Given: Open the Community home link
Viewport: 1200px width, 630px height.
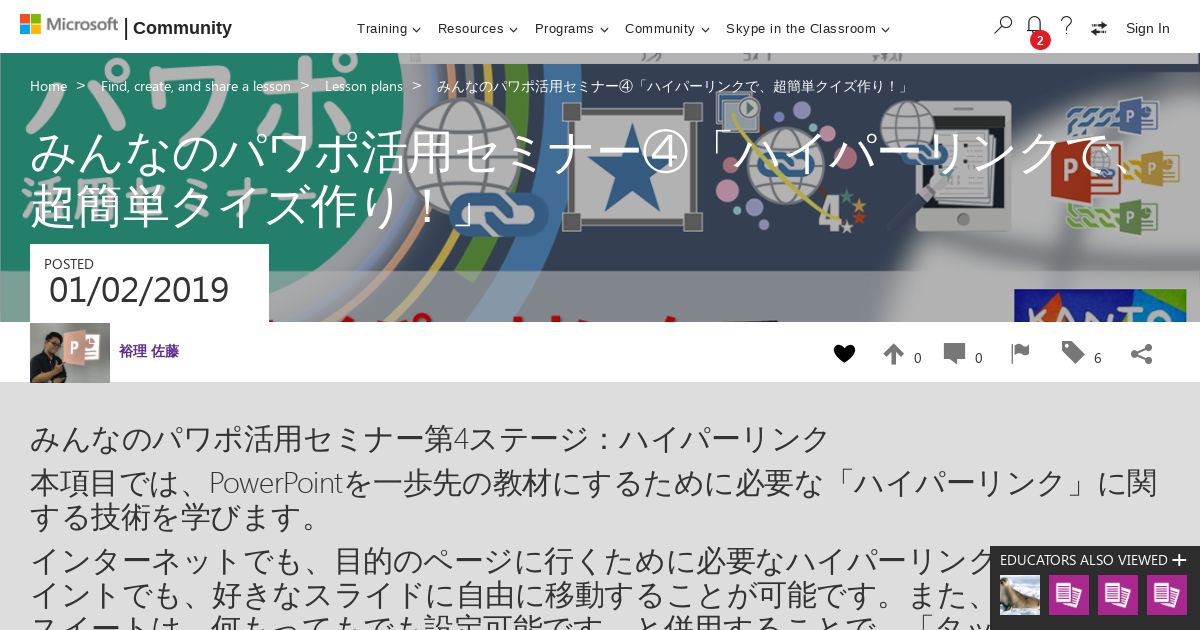Looking at the screenshot, I should (x=182, y=28).
